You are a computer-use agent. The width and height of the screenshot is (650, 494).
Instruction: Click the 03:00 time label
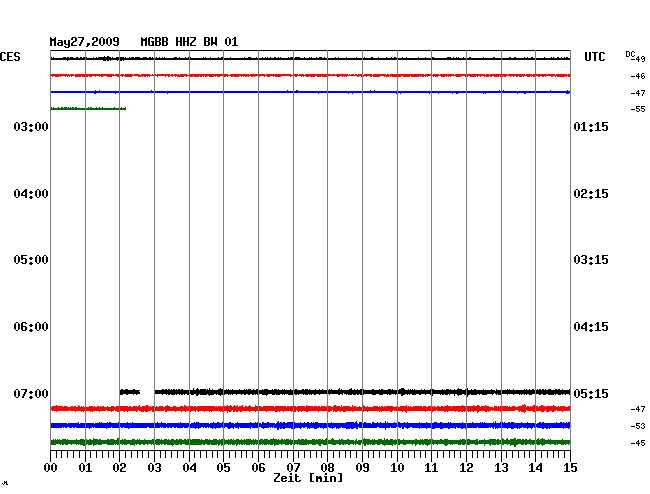(x=31, y=126)
